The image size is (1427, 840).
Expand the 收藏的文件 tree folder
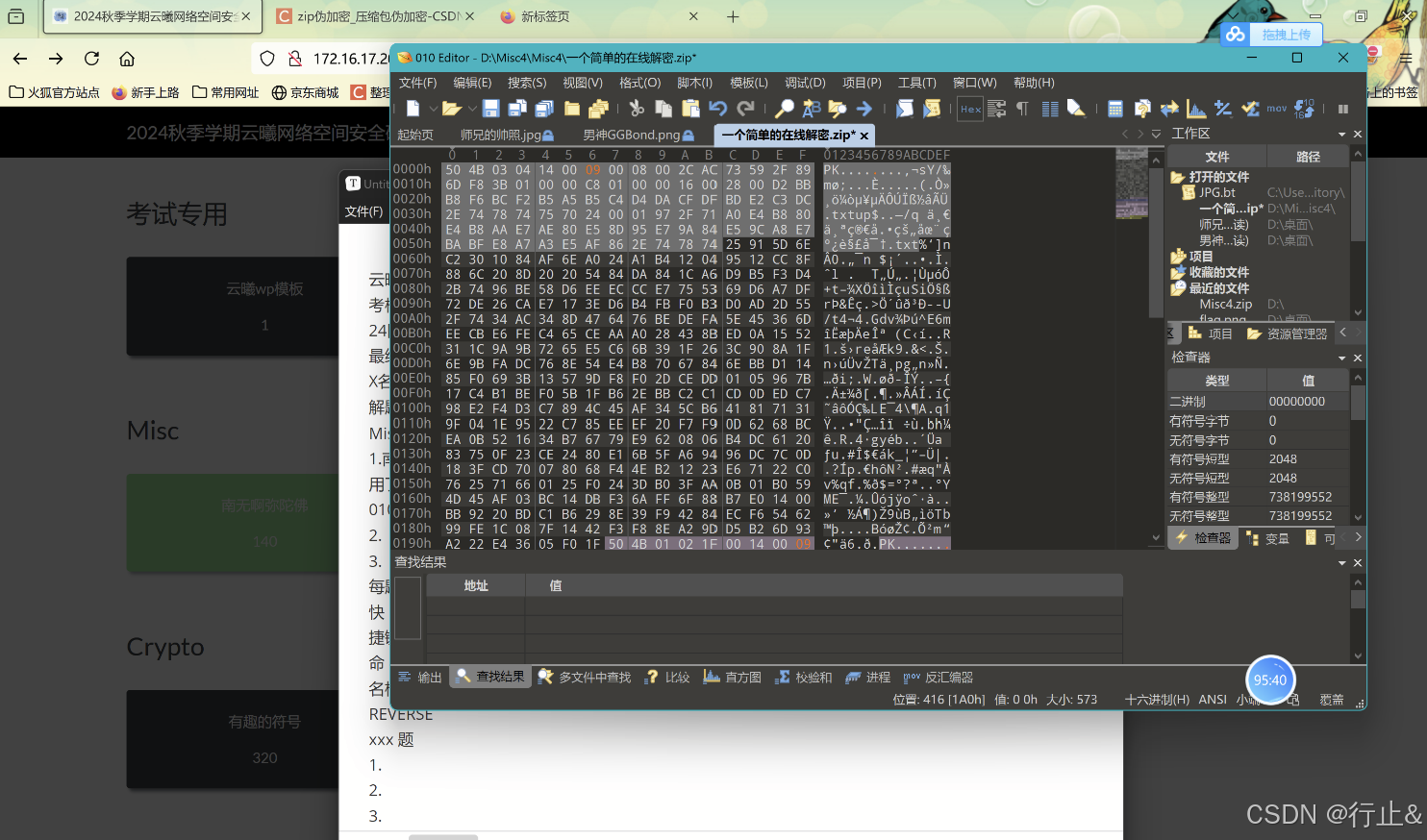[x=1177, y=272]
